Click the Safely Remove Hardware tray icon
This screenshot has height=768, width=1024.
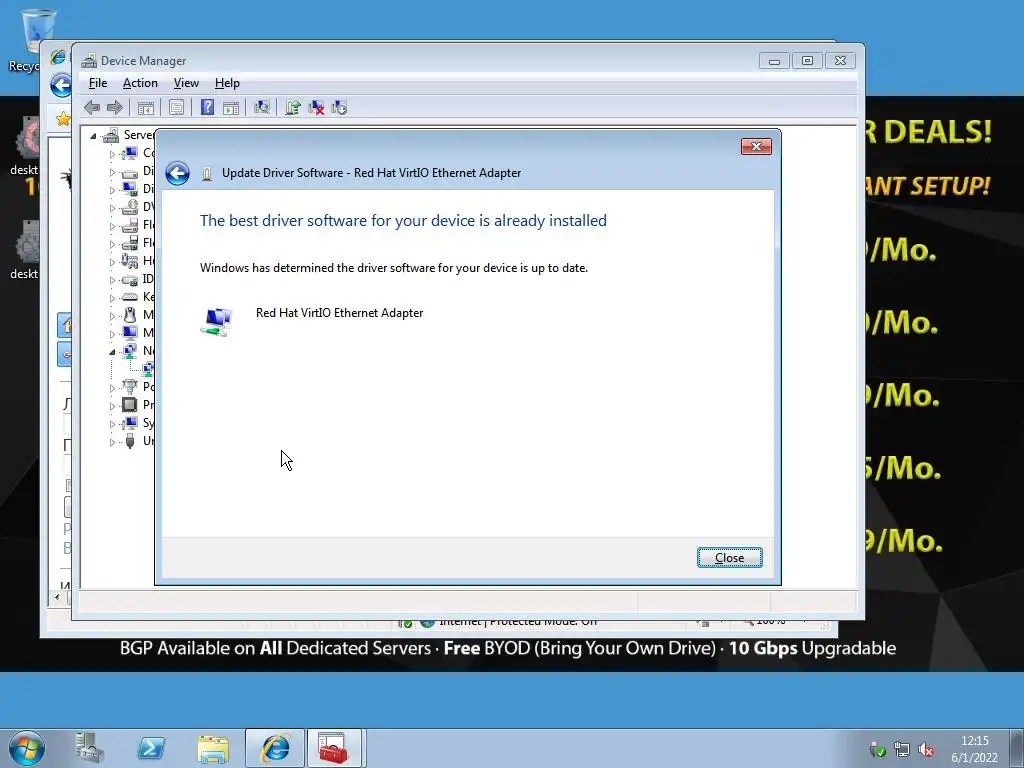tap(878, 750)
